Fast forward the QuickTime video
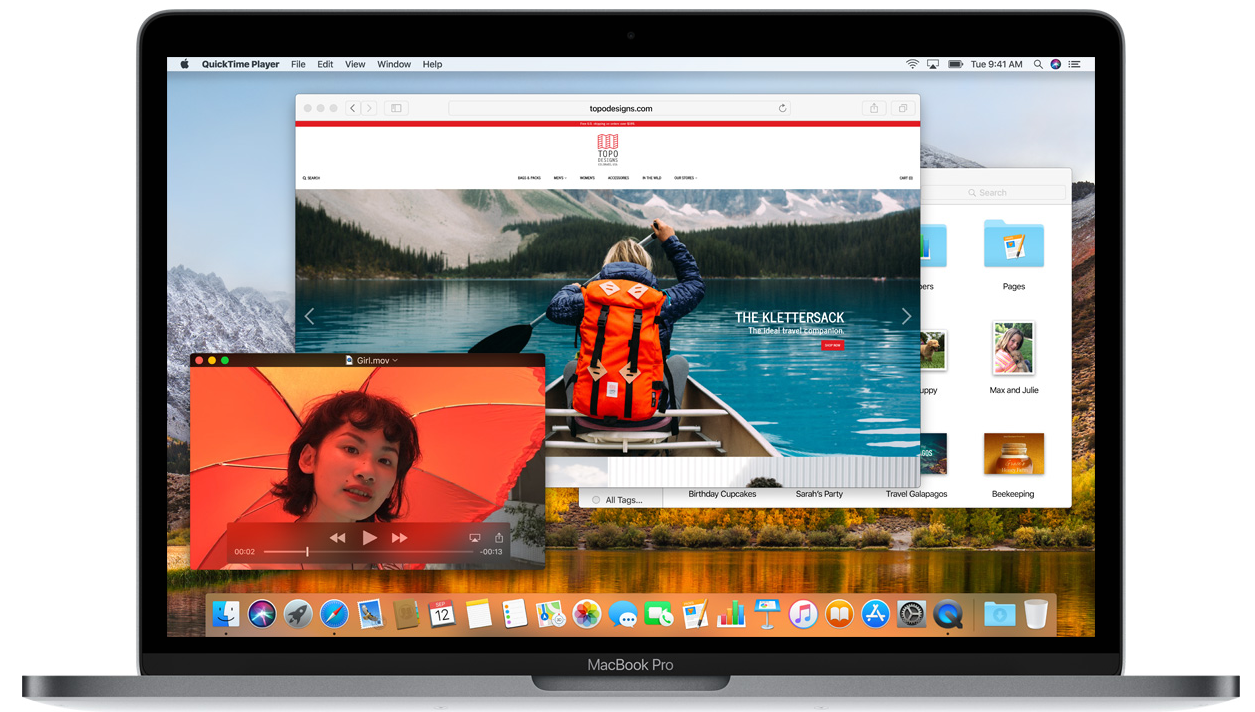The image size is (1255, 712). click(x=400, y=538)
